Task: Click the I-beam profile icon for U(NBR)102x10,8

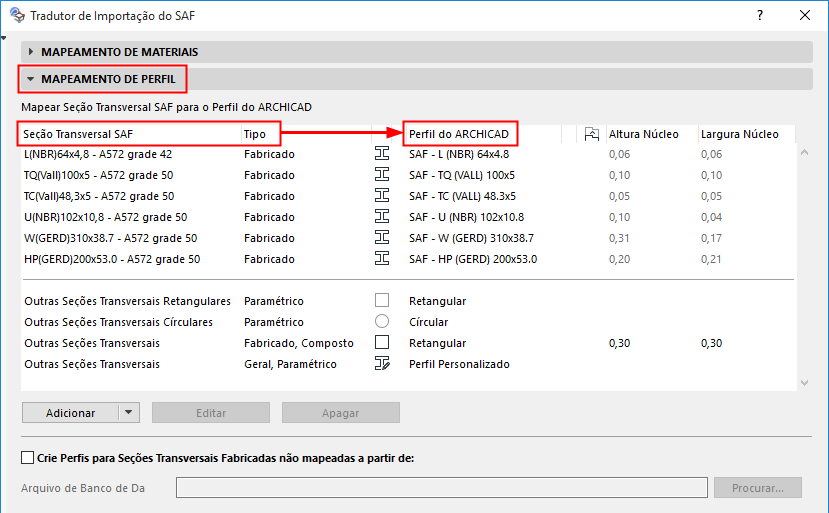Action: point(381,217)
